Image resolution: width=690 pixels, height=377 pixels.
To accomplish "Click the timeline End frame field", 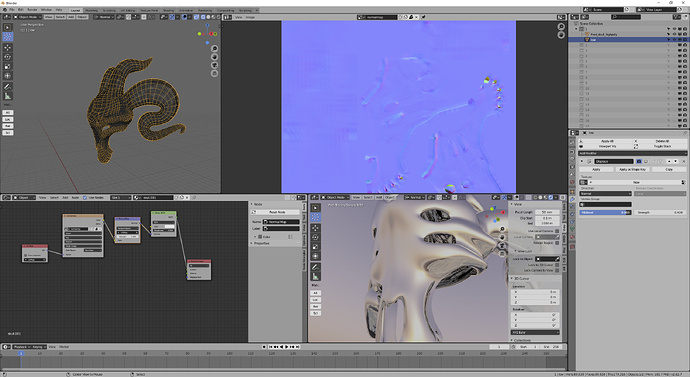I will [x=552, y=347].
